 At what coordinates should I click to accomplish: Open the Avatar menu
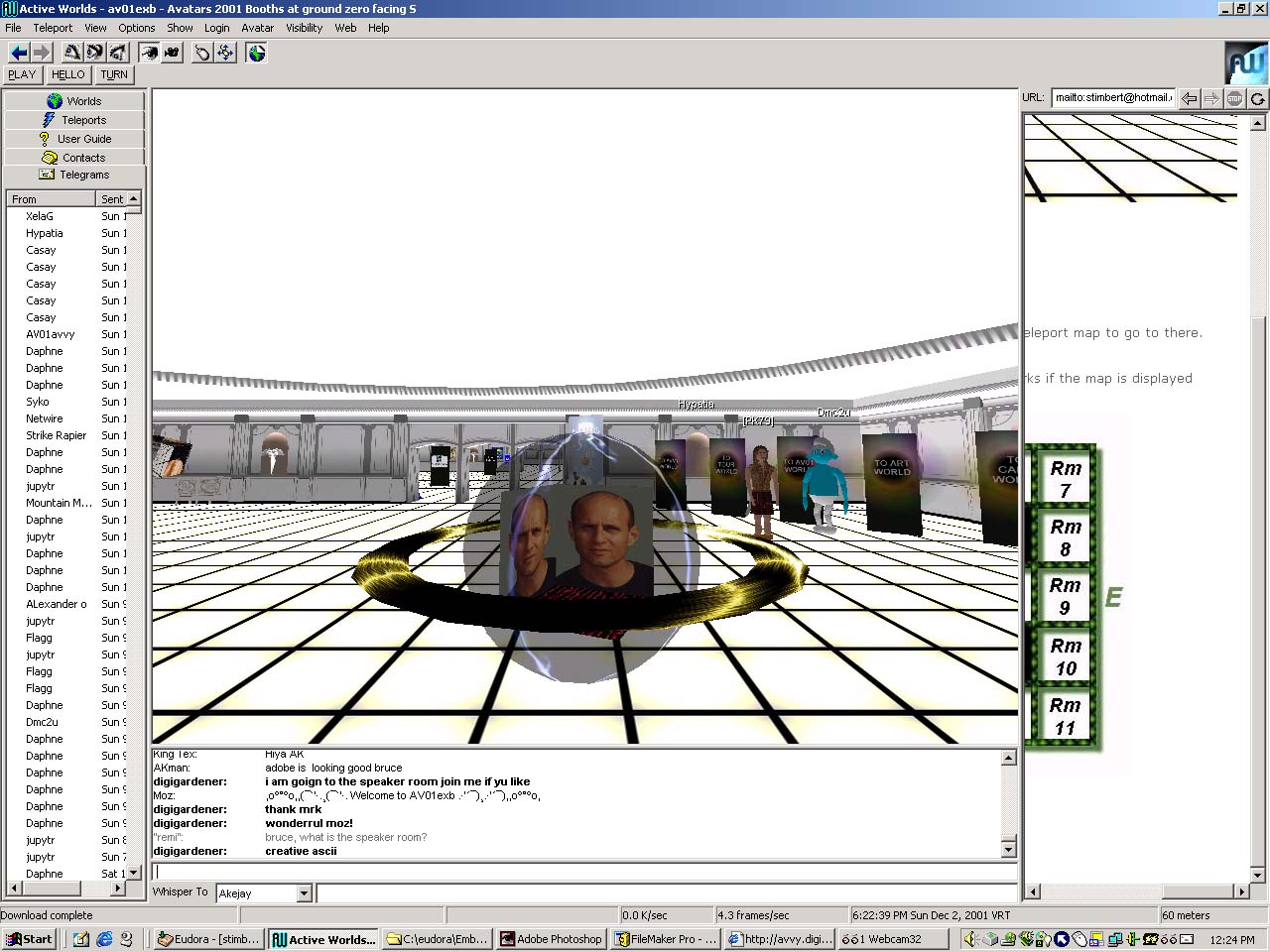coord(258,28)
